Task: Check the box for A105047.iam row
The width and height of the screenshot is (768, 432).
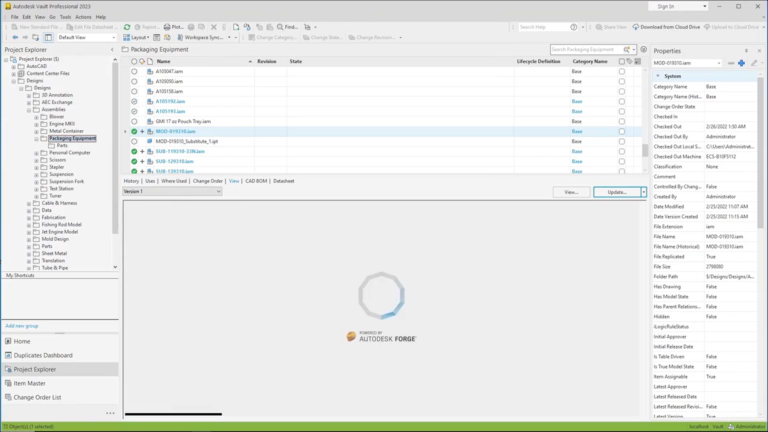Action: coord(622,72)
